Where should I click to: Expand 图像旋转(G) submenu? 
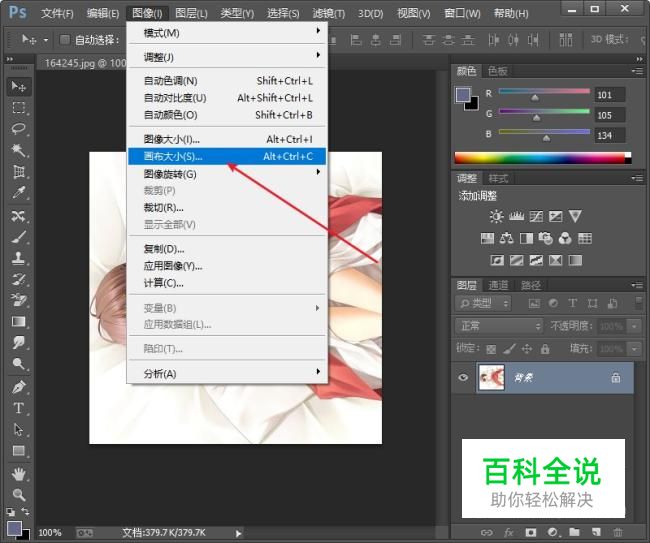[x=226, y=174]
